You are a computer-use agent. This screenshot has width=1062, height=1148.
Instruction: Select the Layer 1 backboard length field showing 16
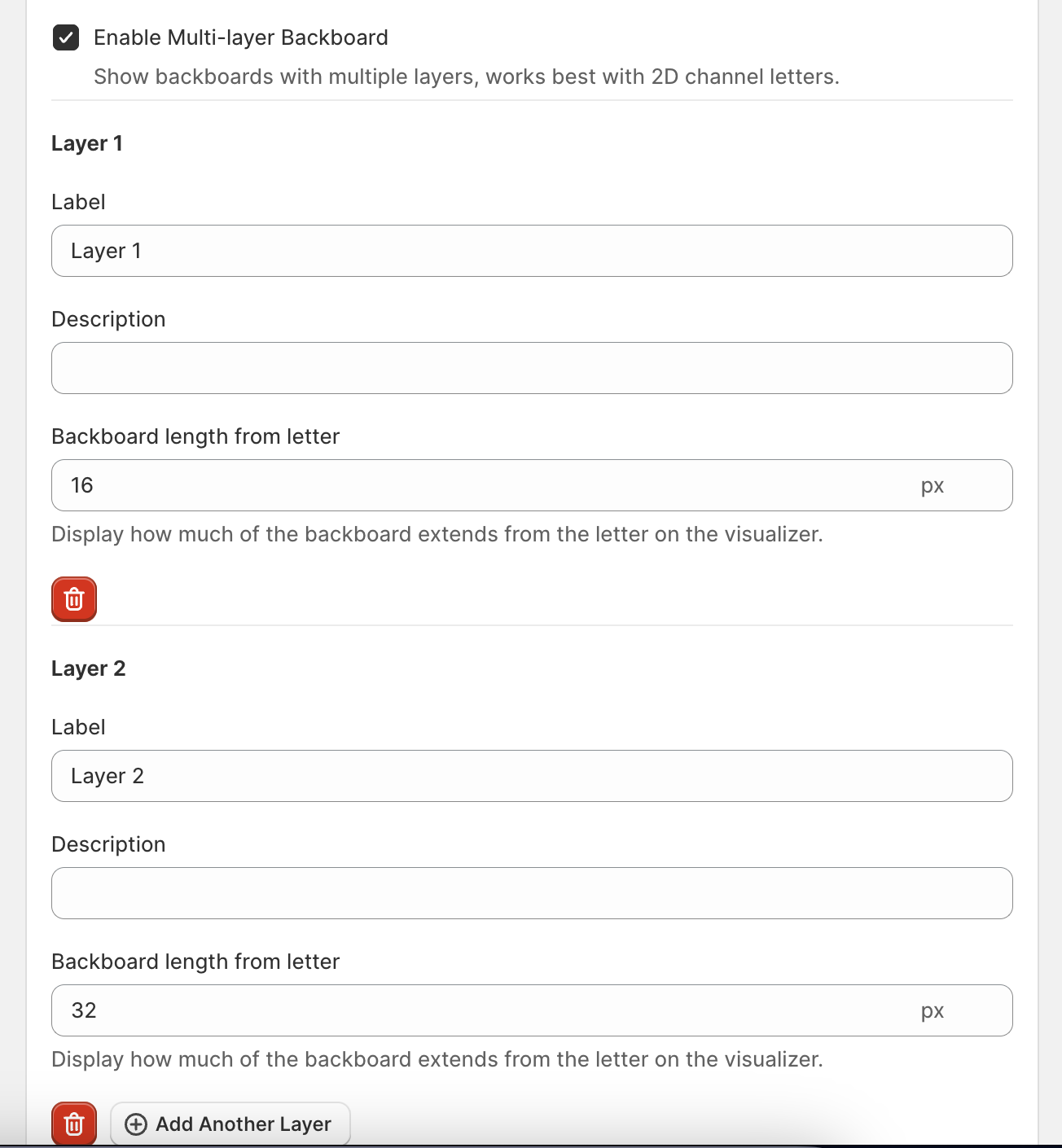(x=481, y=485)
